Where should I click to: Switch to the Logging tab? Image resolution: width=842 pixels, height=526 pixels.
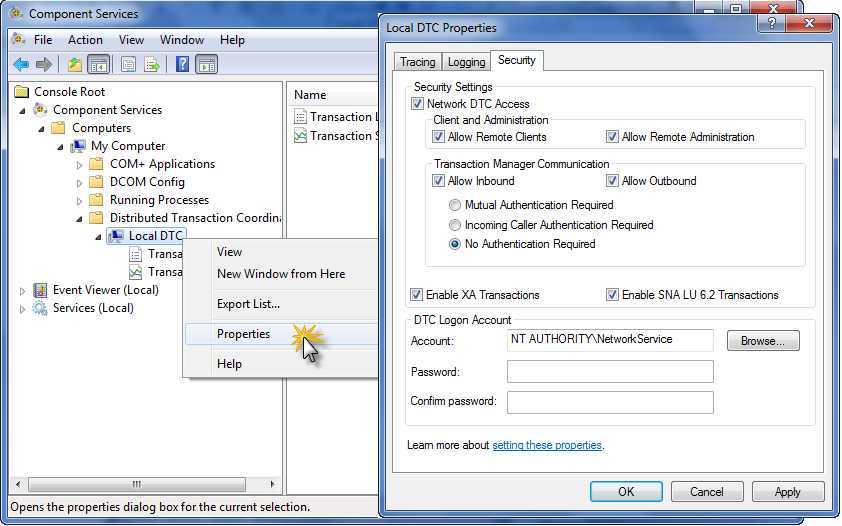(466, 62)
